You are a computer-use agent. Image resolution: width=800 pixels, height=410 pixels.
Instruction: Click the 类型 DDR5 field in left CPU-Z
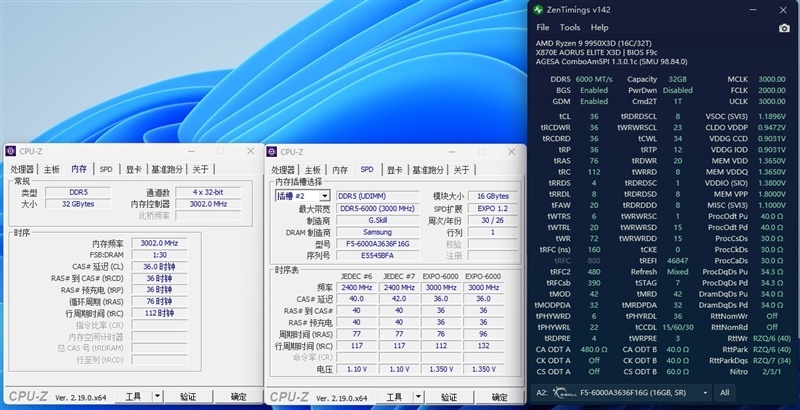(78, 192)
